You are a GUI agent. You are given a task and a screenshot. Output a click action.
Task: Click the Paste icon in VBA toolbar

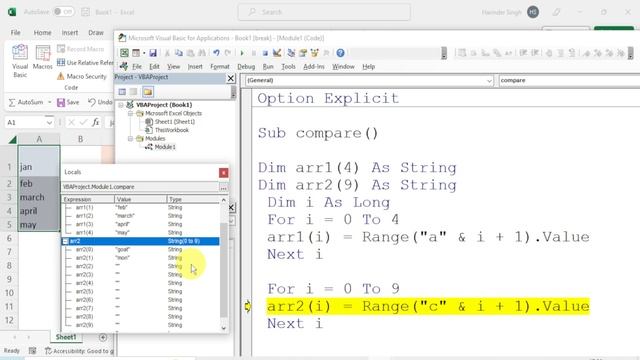[190, 53]
